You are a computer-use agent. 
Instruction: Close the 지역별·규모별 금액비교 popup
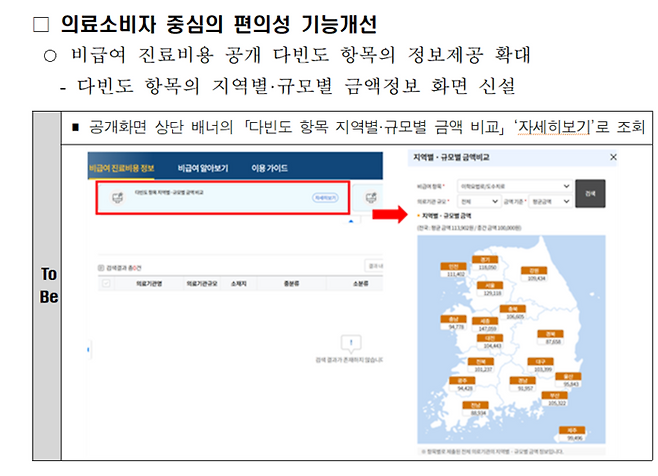613,157
